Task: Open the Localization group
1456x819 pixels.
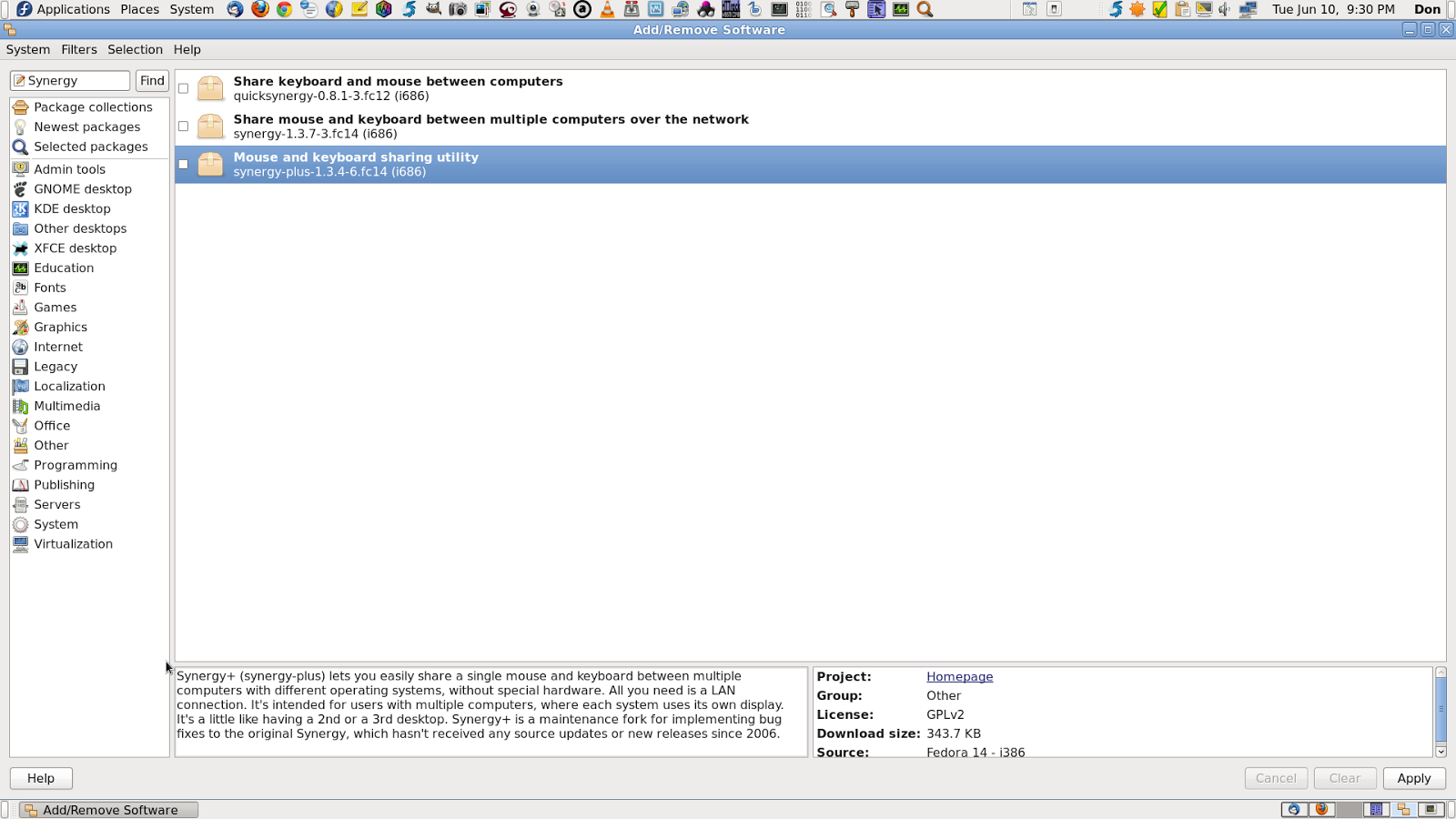Action: coord(89,387)
